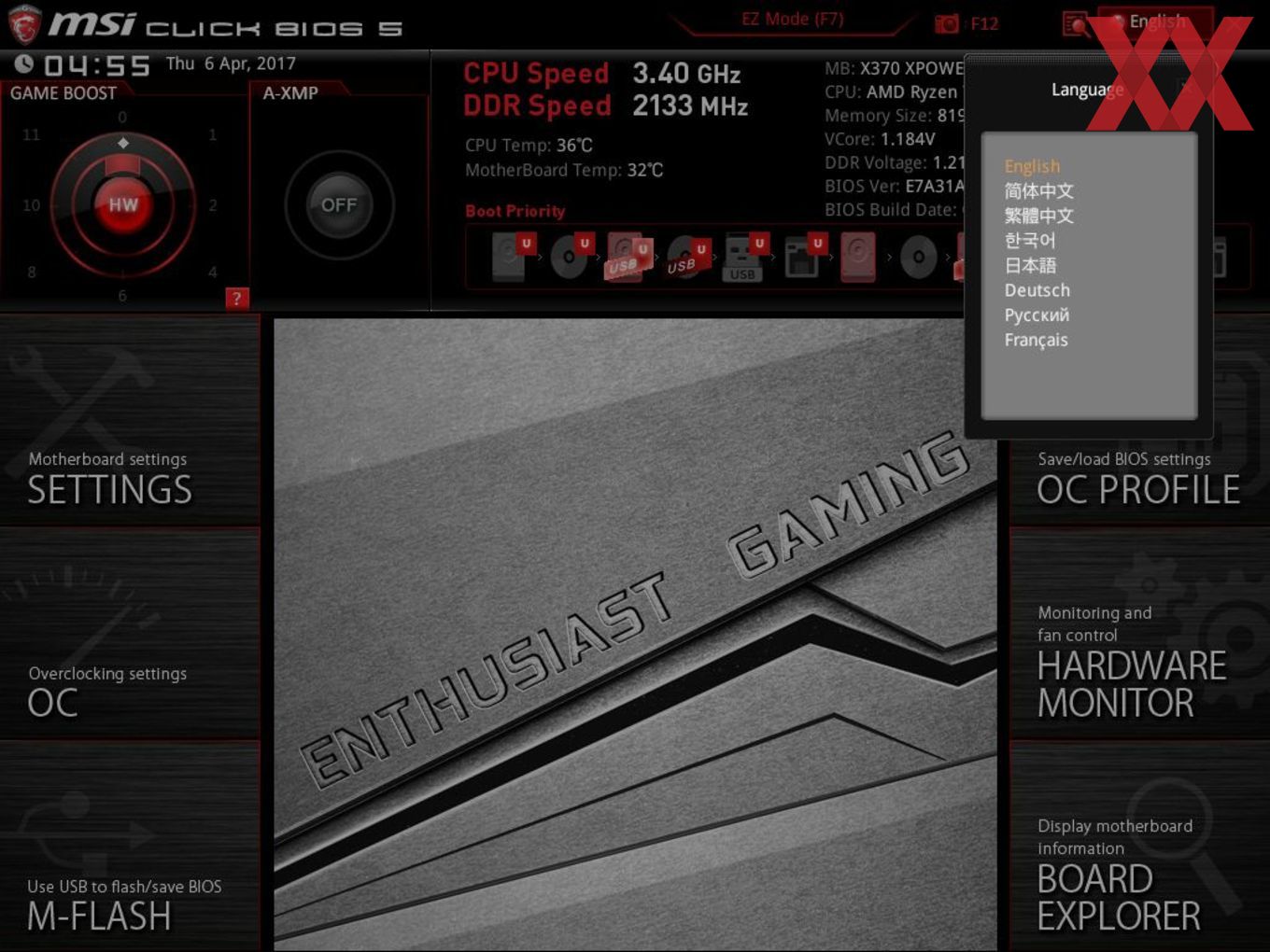
Task: Toggle the GAME BOOST HW knob
Action: pos(122,204)
